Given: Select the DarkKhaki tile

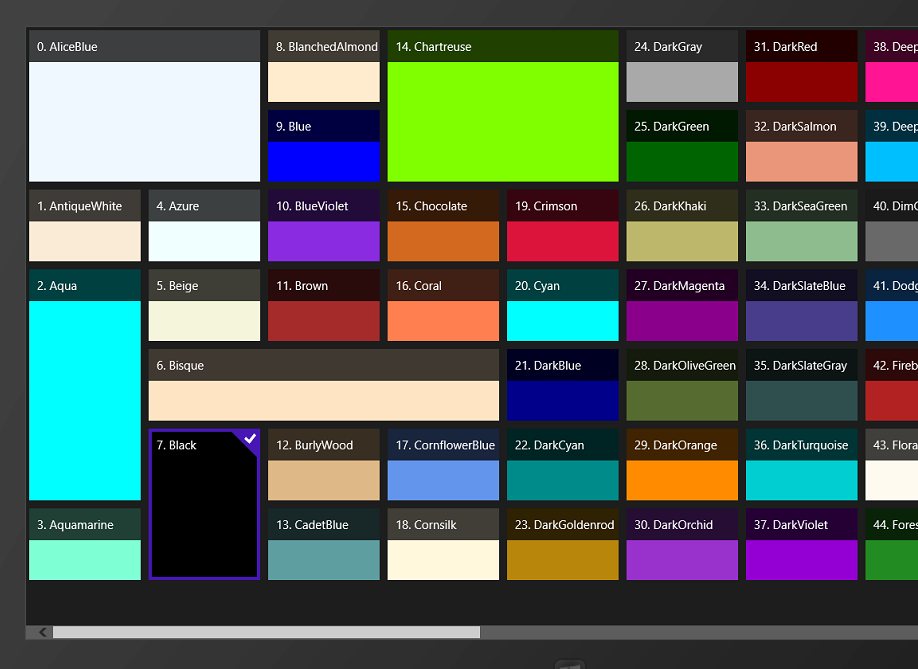Looking at the screenshot, I should tap(682, 225).
